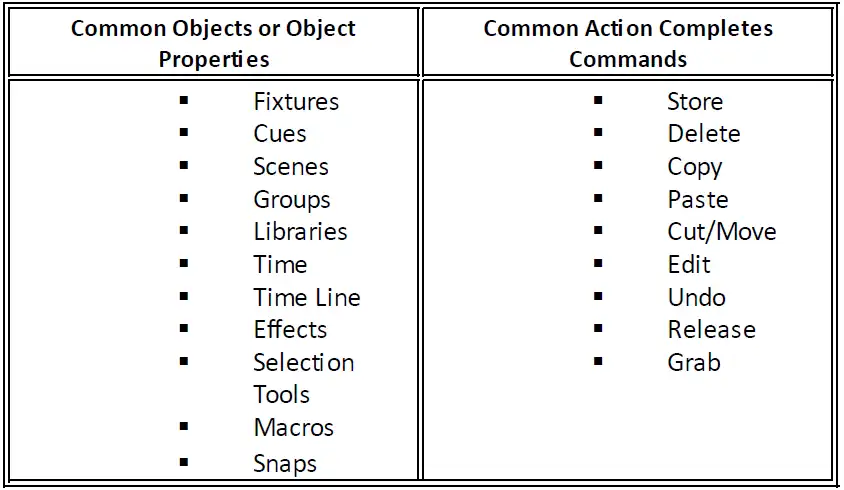844x490 pixels.
Task: Click the Common Action Completes Commands header
Action: pos(628,44)
